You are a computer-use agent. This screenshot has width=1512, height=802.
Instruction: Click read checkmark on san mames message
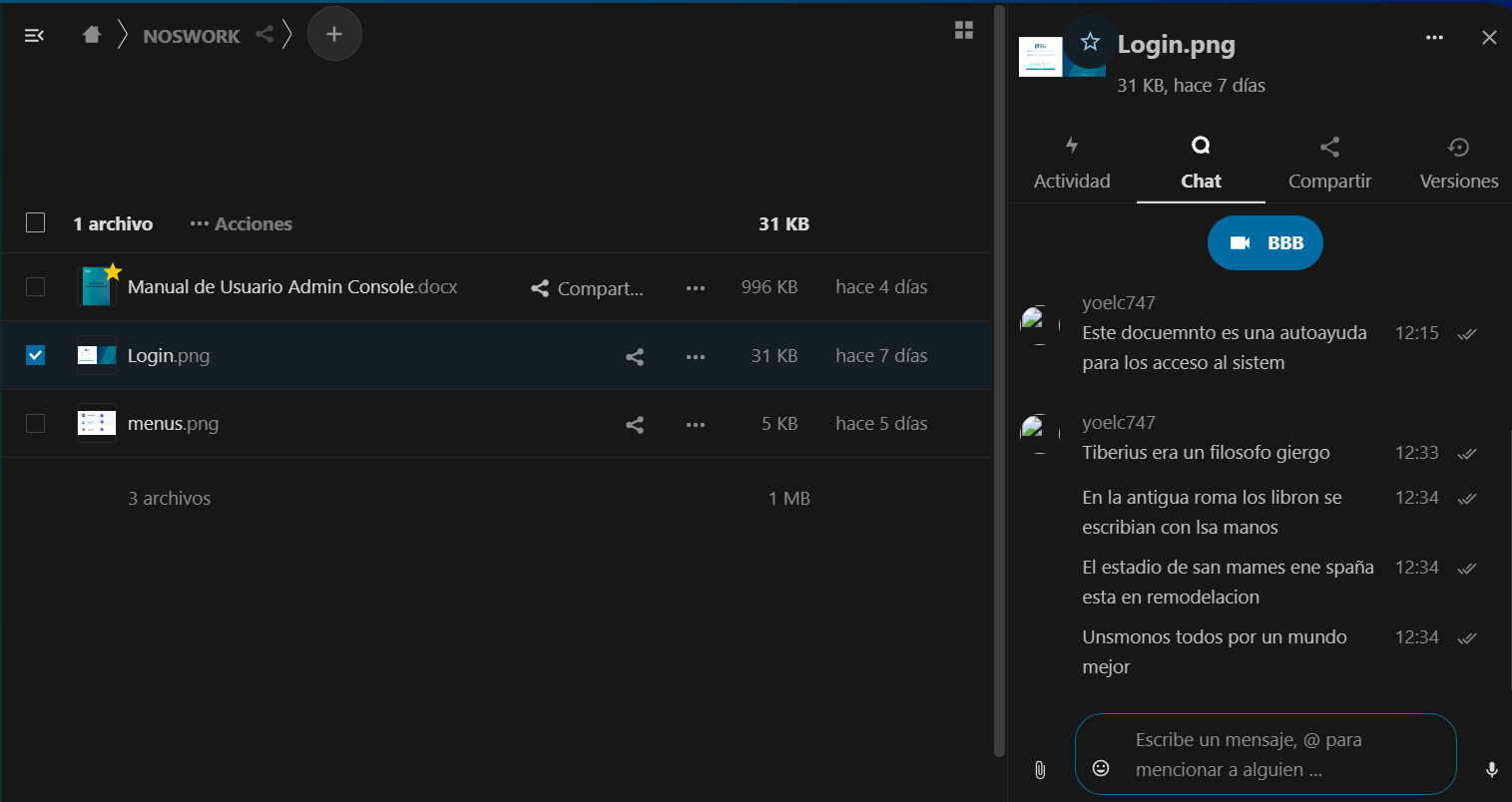click(x=1466, y=569)
